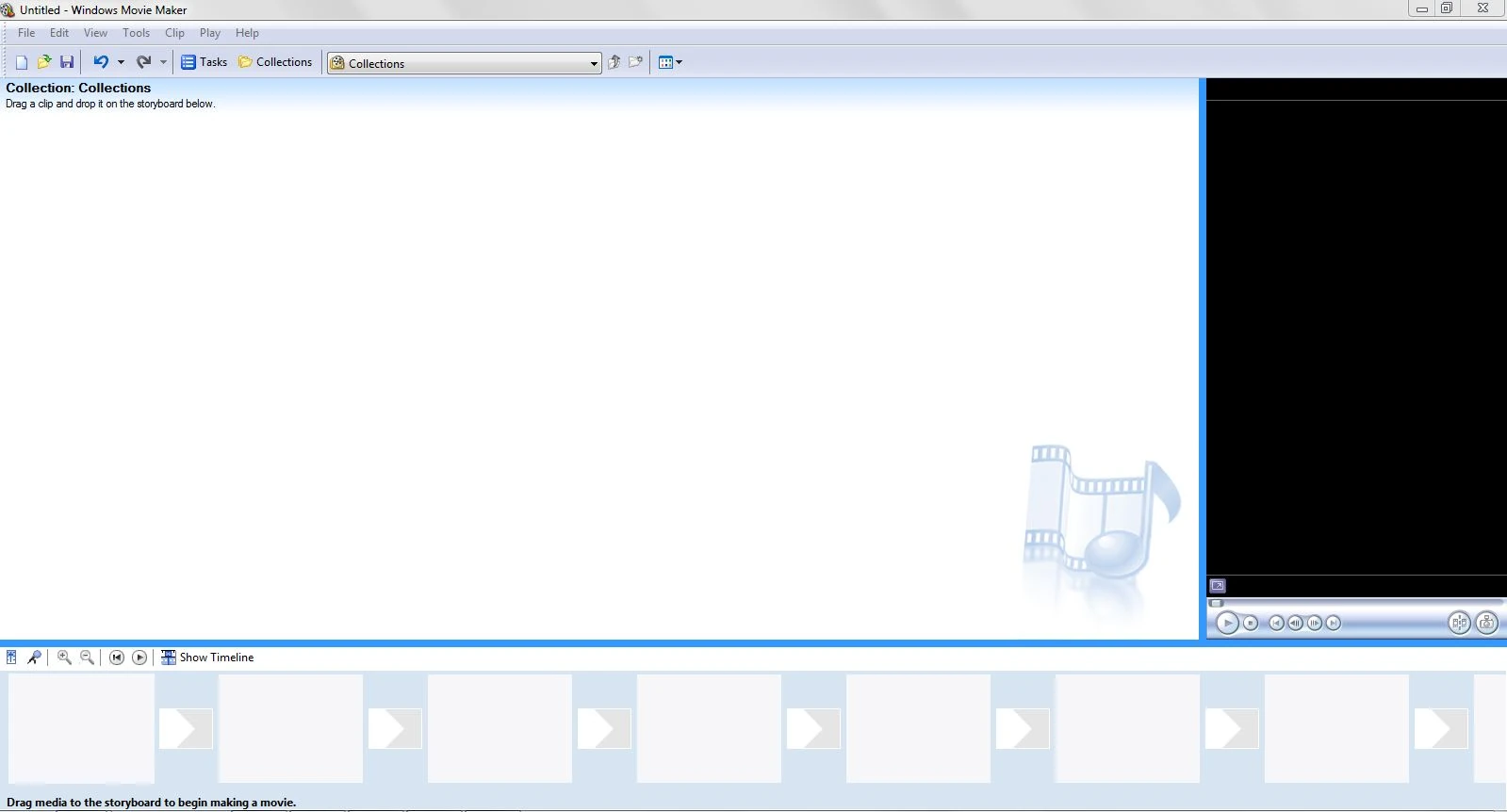Undo the last action with the blue arrow

pos(100,62)
